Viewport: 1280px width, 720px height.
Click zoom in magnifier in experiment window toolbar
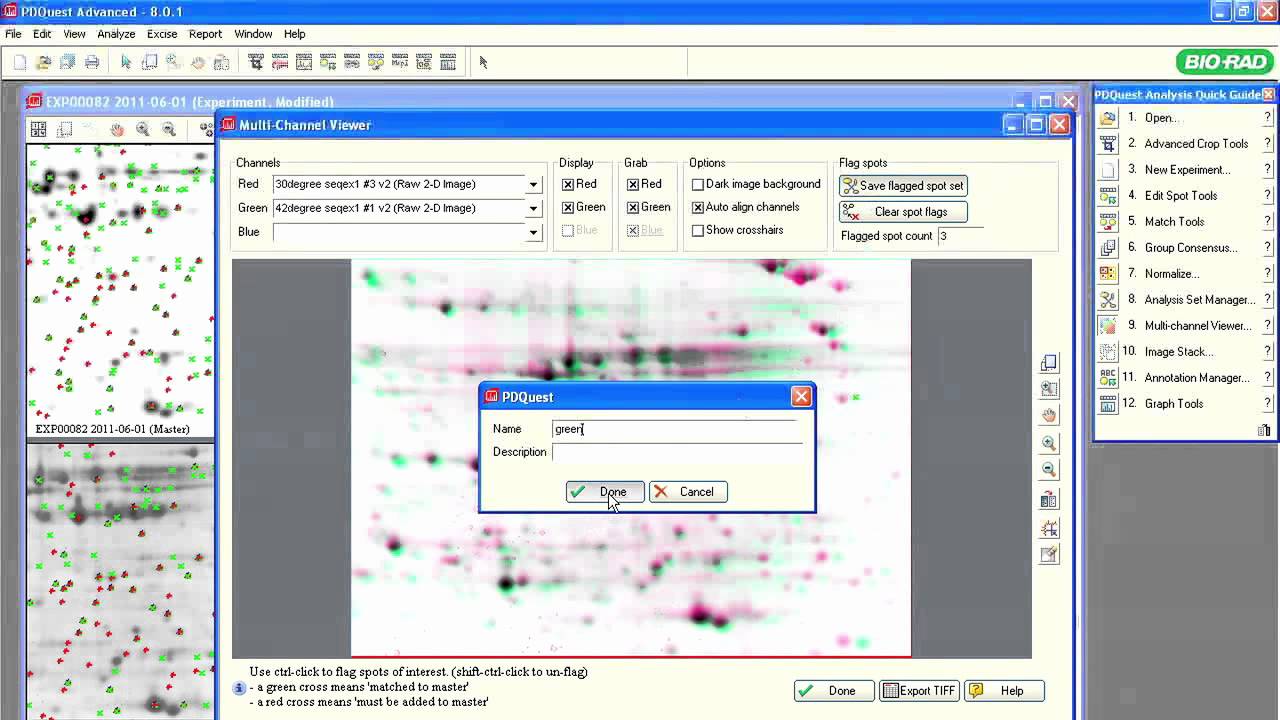click(x=143, y=129)
